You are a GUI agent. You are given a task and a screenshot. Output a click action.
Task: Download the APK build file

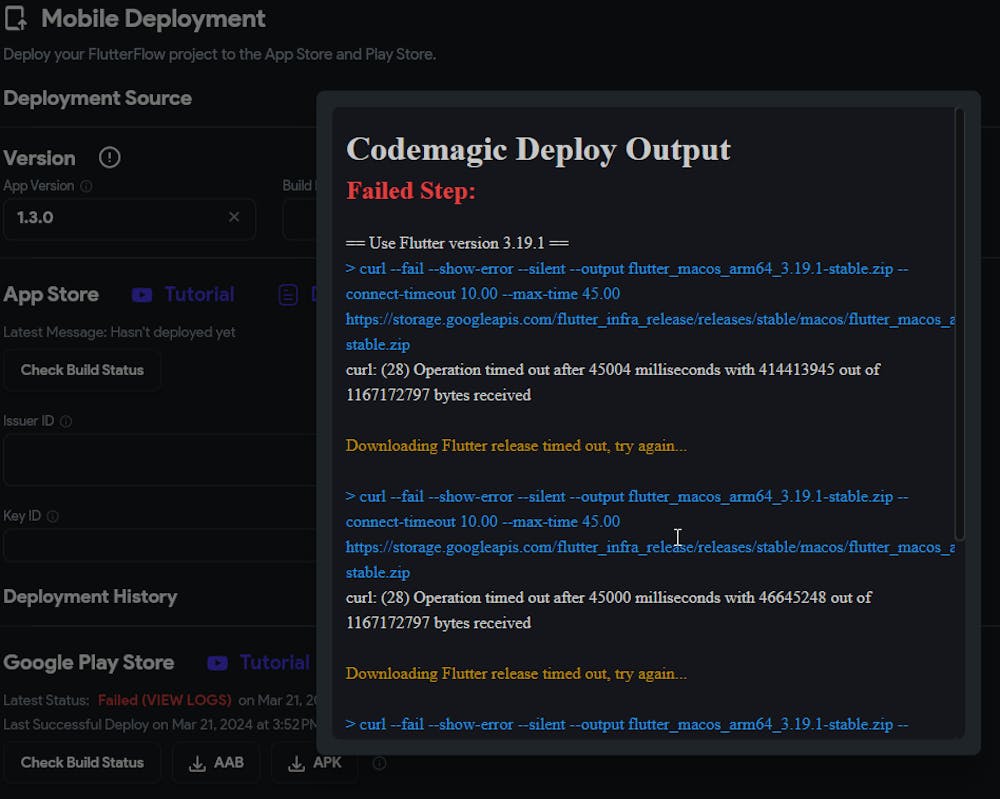pos(314,763)
